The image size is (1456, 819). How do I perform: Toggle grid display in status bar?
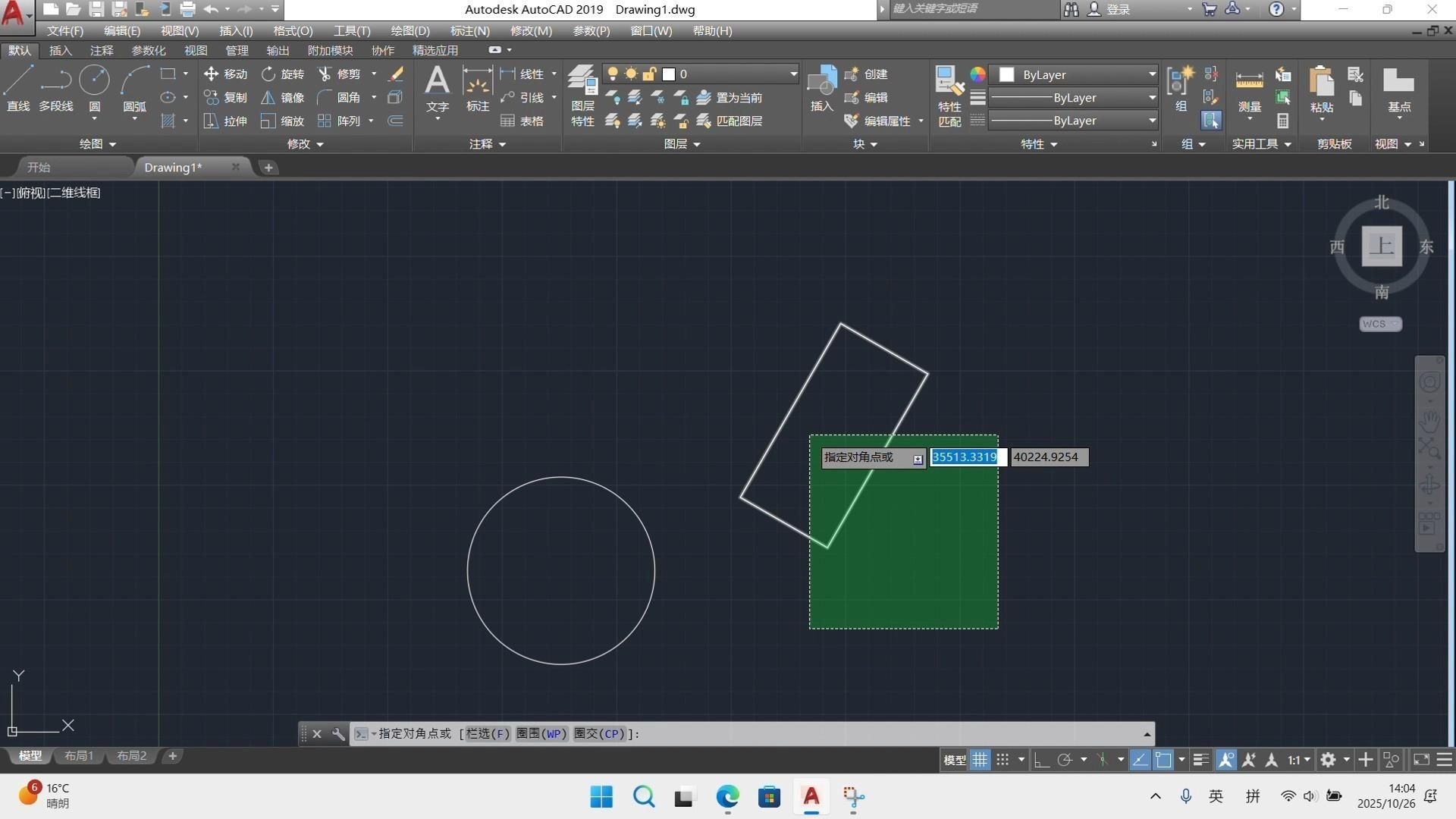tap(980, 760)
